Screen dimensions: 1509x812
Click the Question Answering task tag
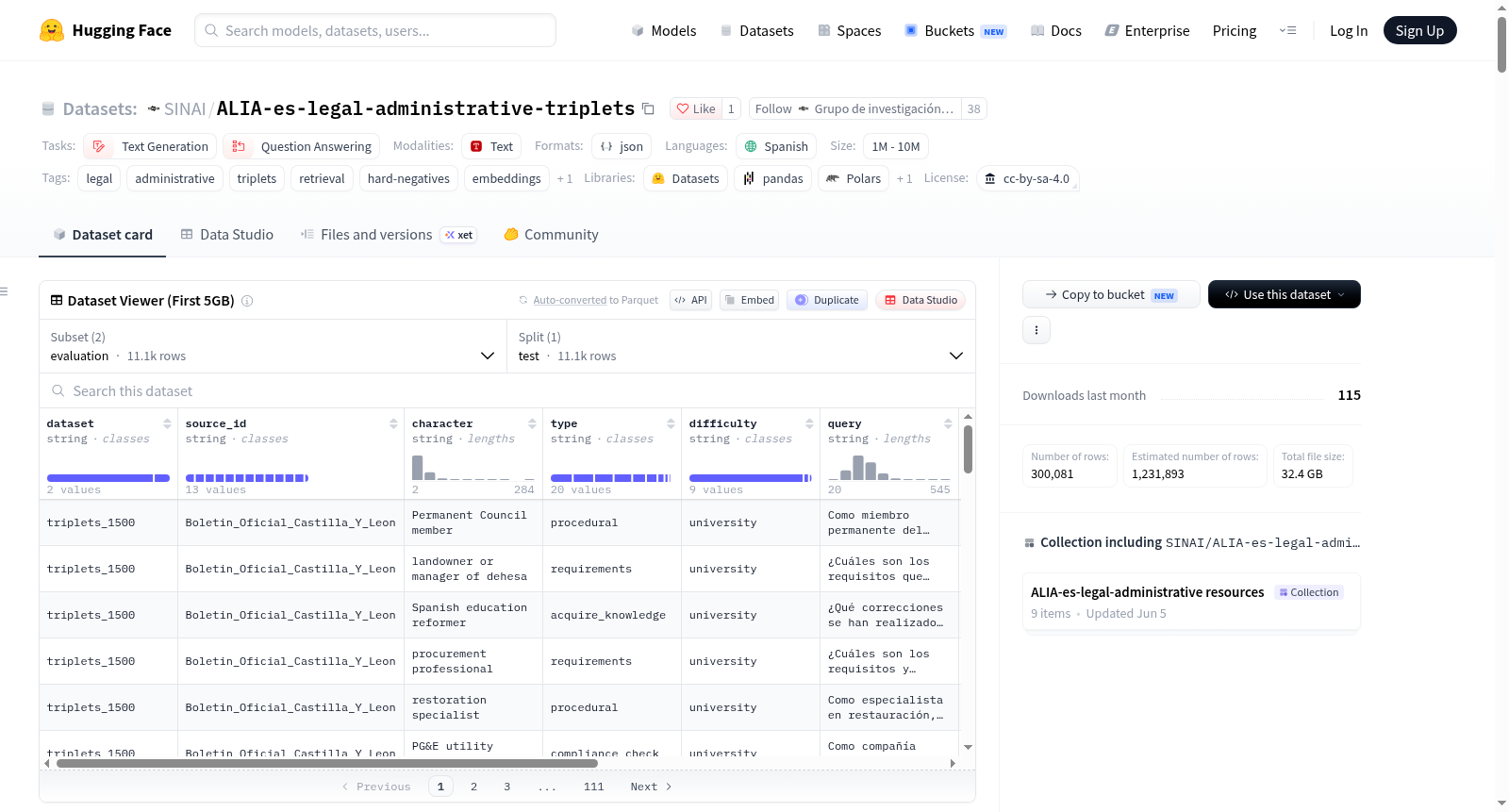click(x=302, y=146)
